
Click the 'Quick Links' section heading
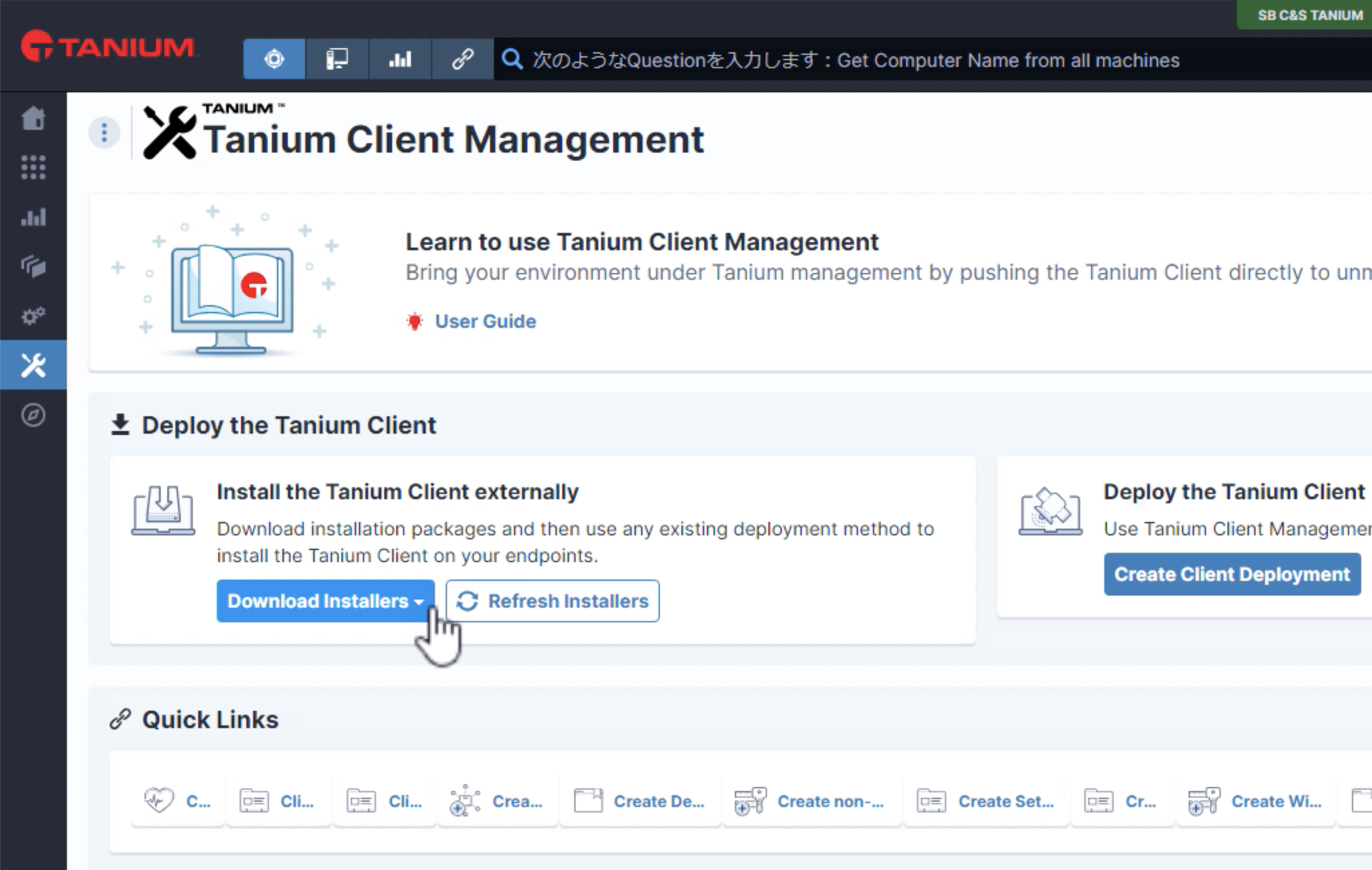coord(210,720)
